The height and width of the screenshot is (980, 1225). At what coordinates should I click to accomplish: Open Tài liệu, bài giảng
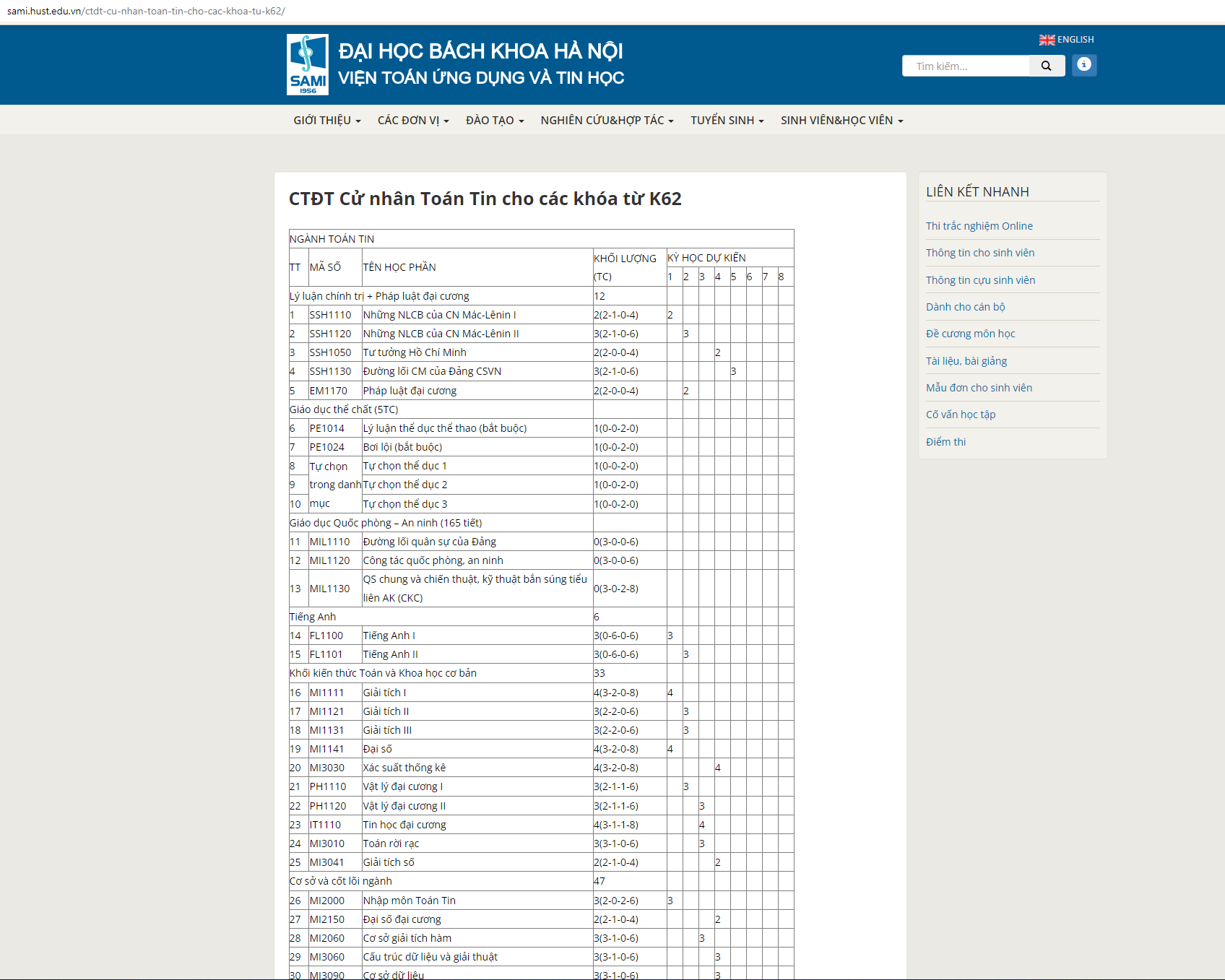tap(967, 360)
